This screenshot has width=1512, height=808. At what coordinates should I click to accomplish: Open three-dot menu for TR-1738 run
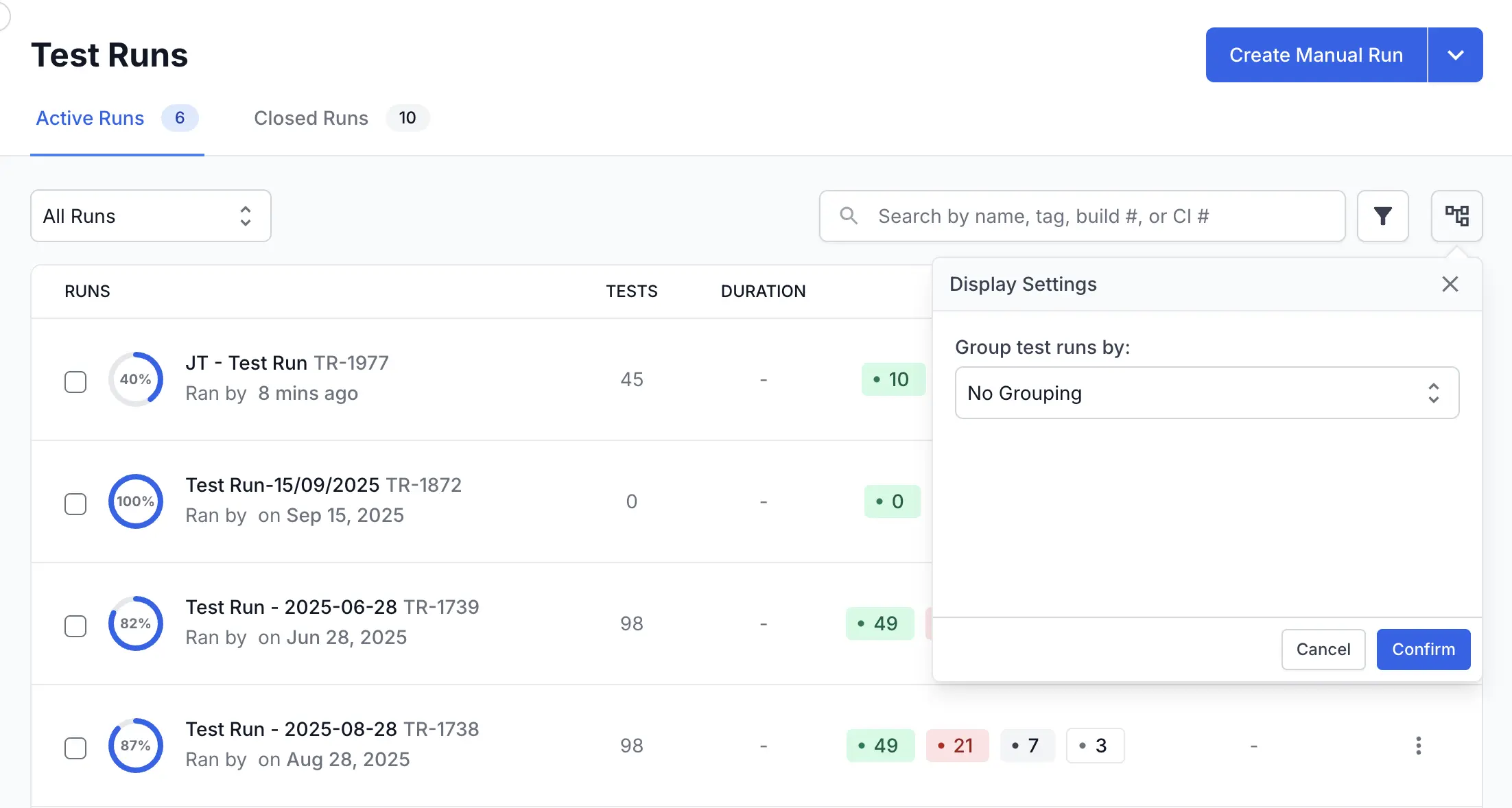[x=1418, y=746]
